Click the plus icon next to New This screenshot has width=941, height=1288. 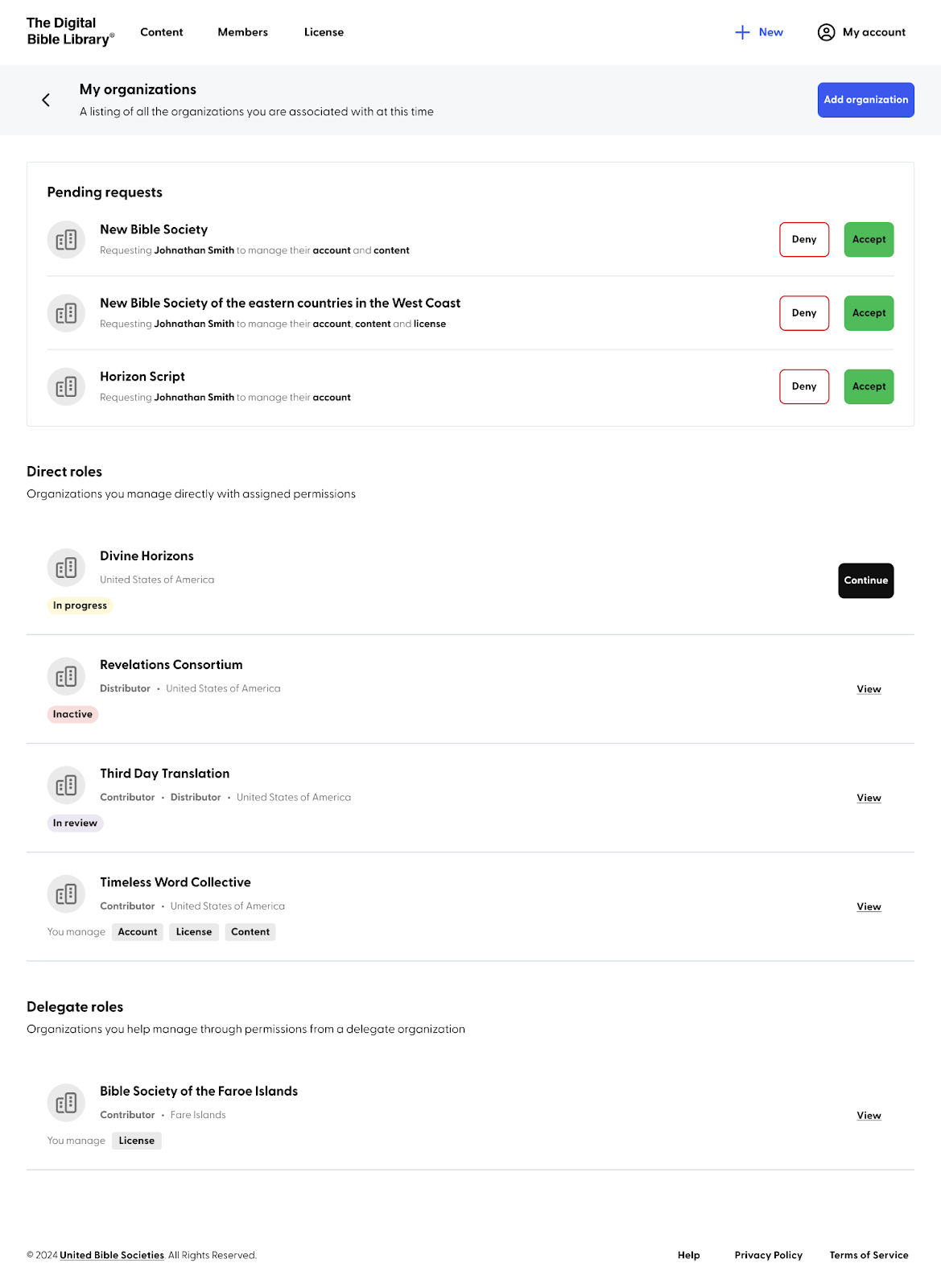(x=742, y=32)
